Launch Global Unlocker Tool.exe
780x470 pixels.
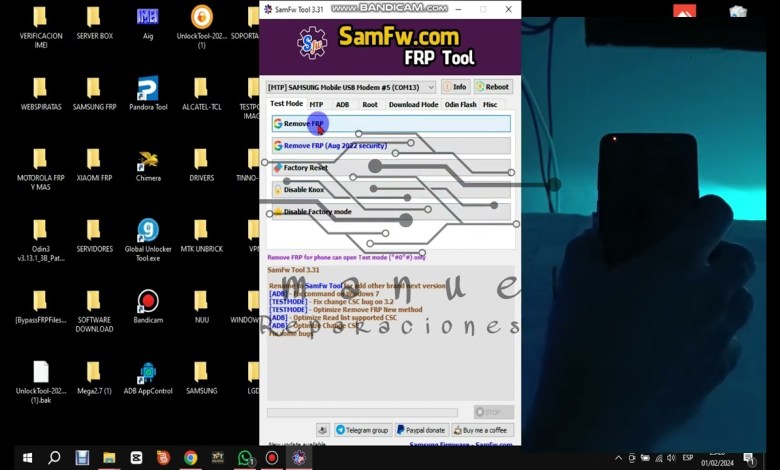click(148, 241)
